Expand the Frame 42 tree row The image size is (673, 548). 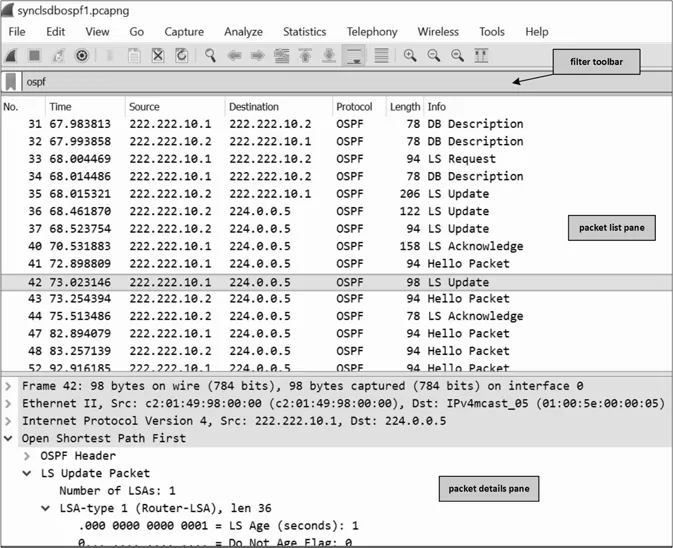(9, 386)
